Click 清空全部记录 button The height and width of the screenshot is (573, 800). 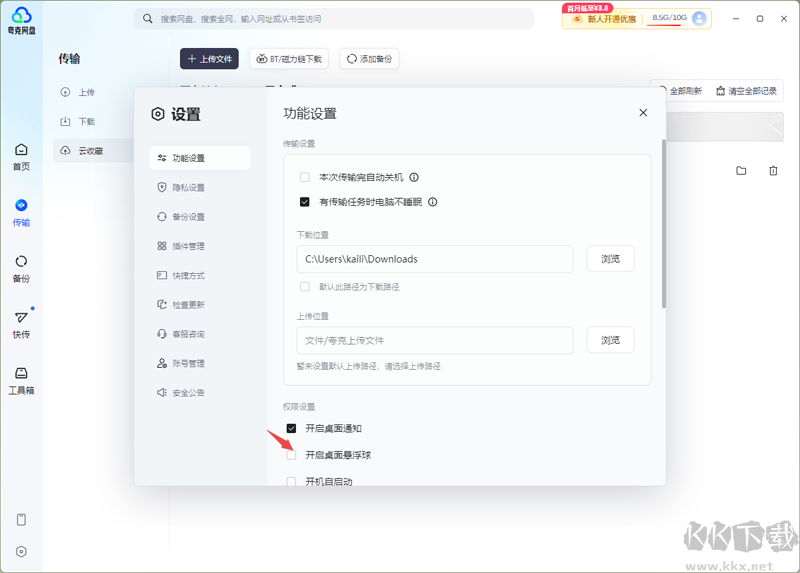pos(746,91)
